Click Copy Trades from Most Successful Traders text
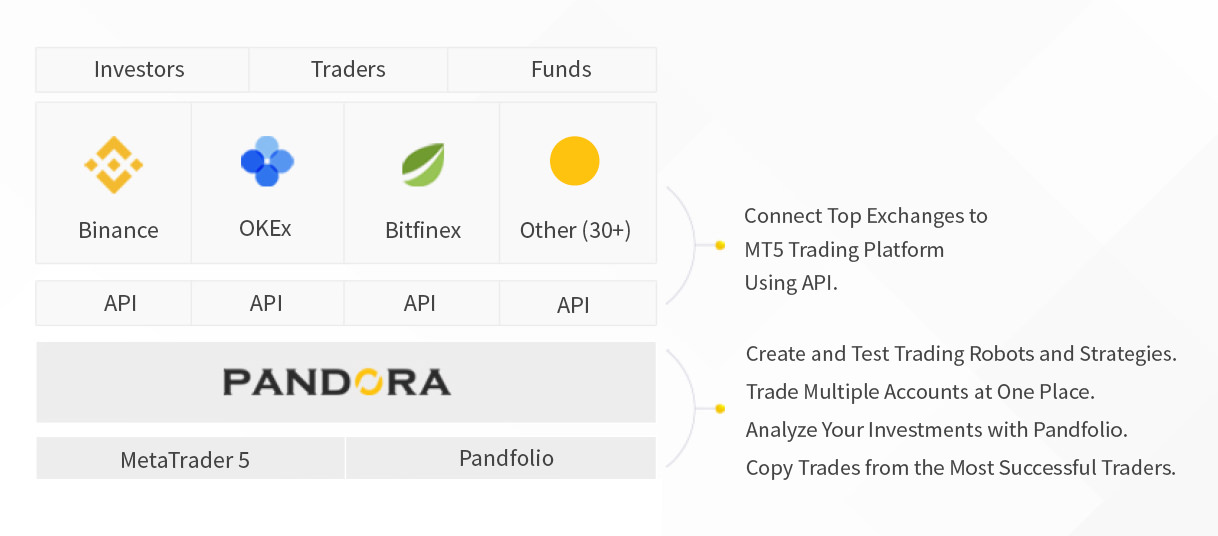This screenshot has width=1218, height=536. 961,467
